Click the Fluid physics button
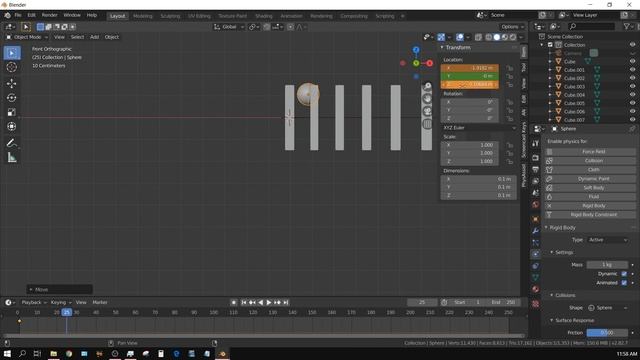 (590, 197)
